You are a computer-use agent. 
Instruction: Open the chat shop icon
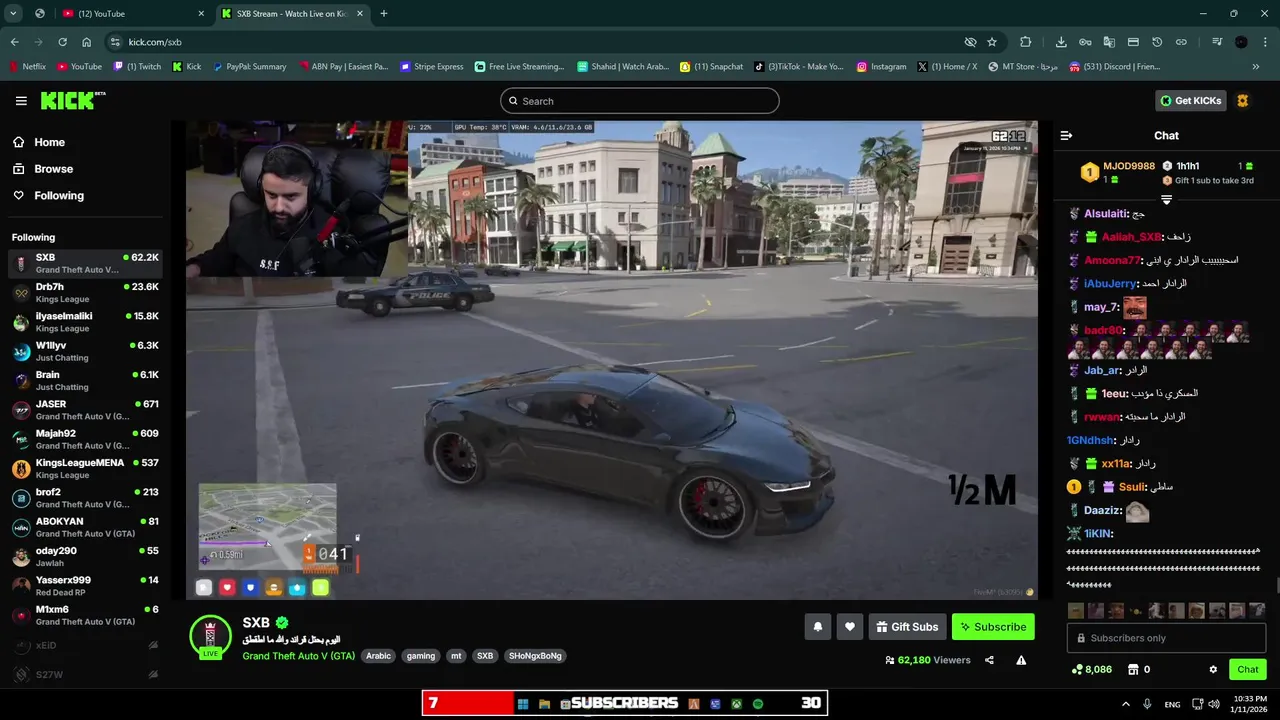pyautogui.click(x=1133, y=670)
